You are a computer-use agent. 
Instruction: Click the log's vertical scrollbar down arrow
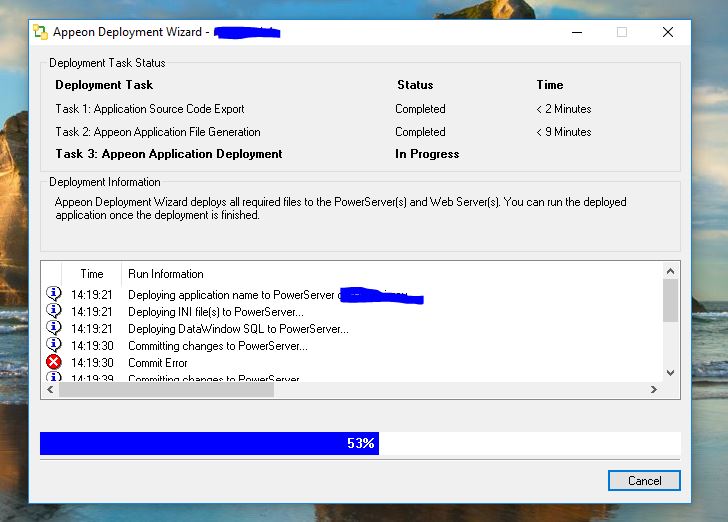(x=670, y=373)
